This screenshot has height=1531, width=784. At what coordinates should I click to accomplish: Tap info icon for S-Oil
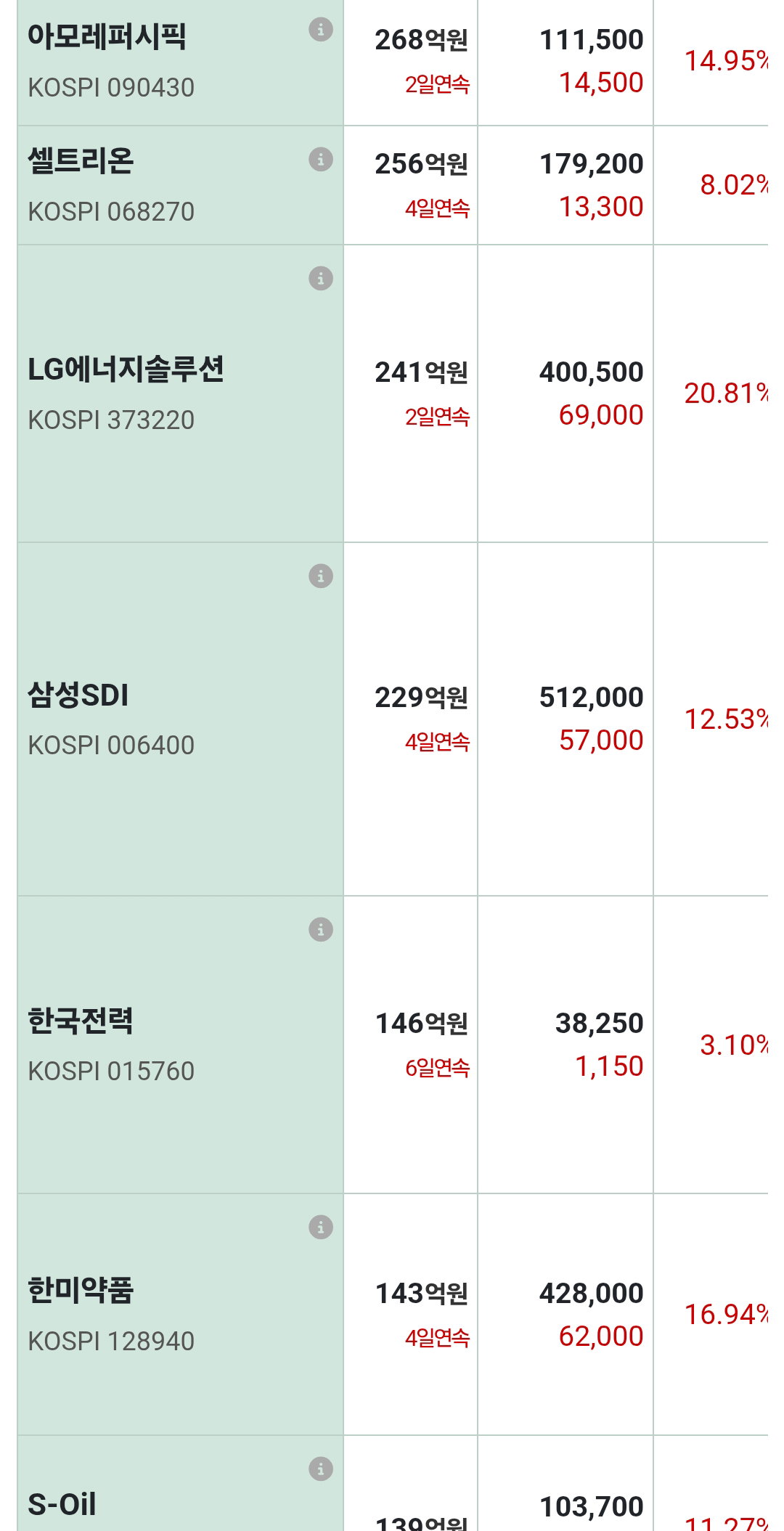[x=321, y=1469]
